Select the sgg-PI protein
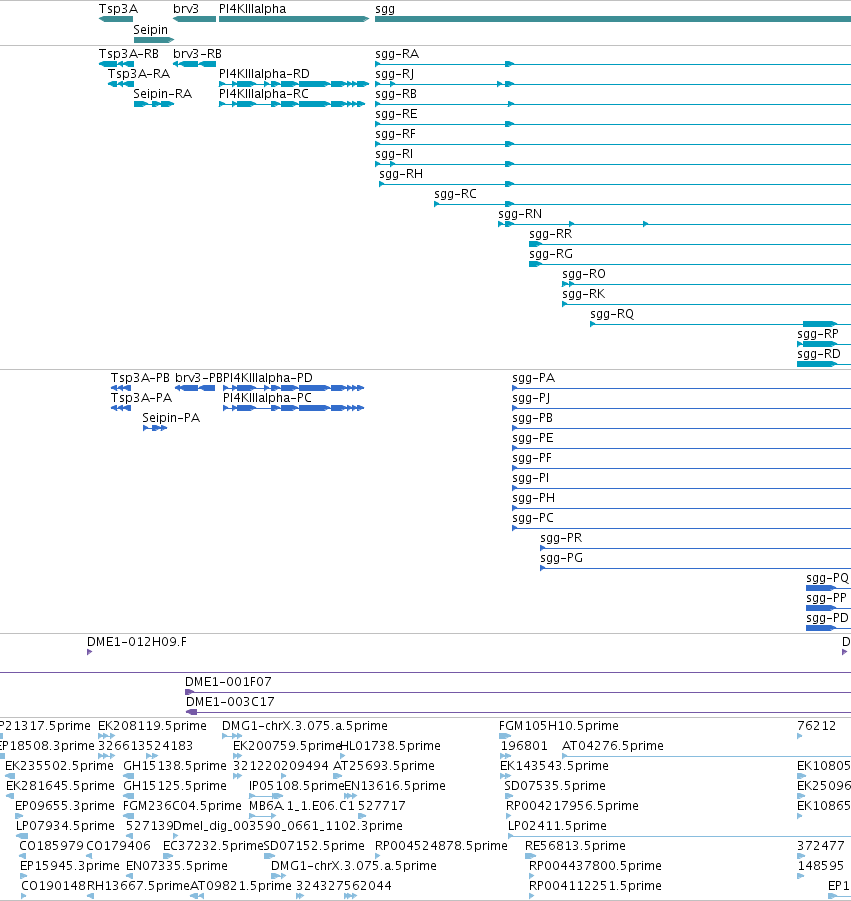 point(681,488)
